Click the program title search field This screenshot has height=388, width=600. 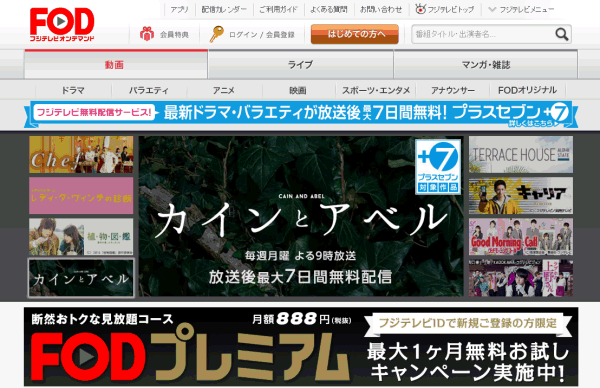coord(483,34)
